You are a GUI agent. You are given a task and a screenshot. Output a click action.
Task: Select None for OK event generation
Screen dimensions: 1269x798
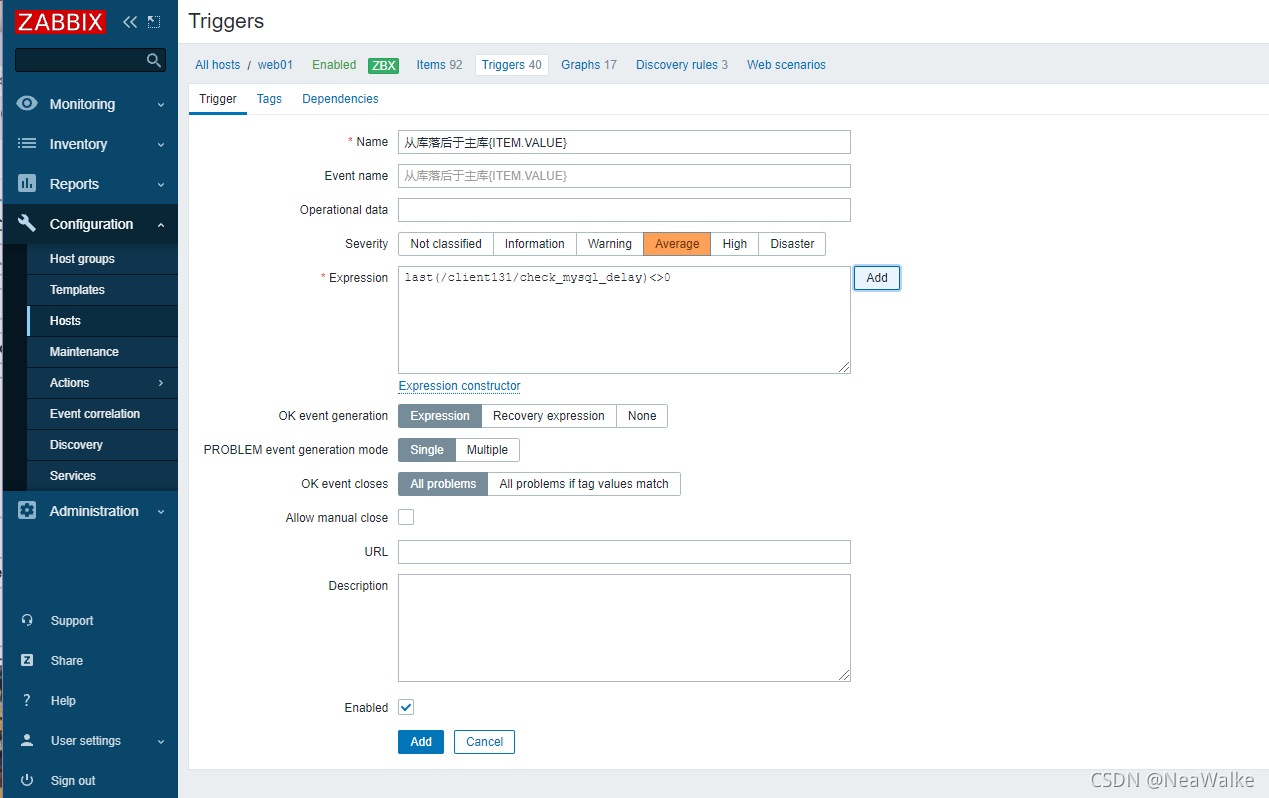642,416
